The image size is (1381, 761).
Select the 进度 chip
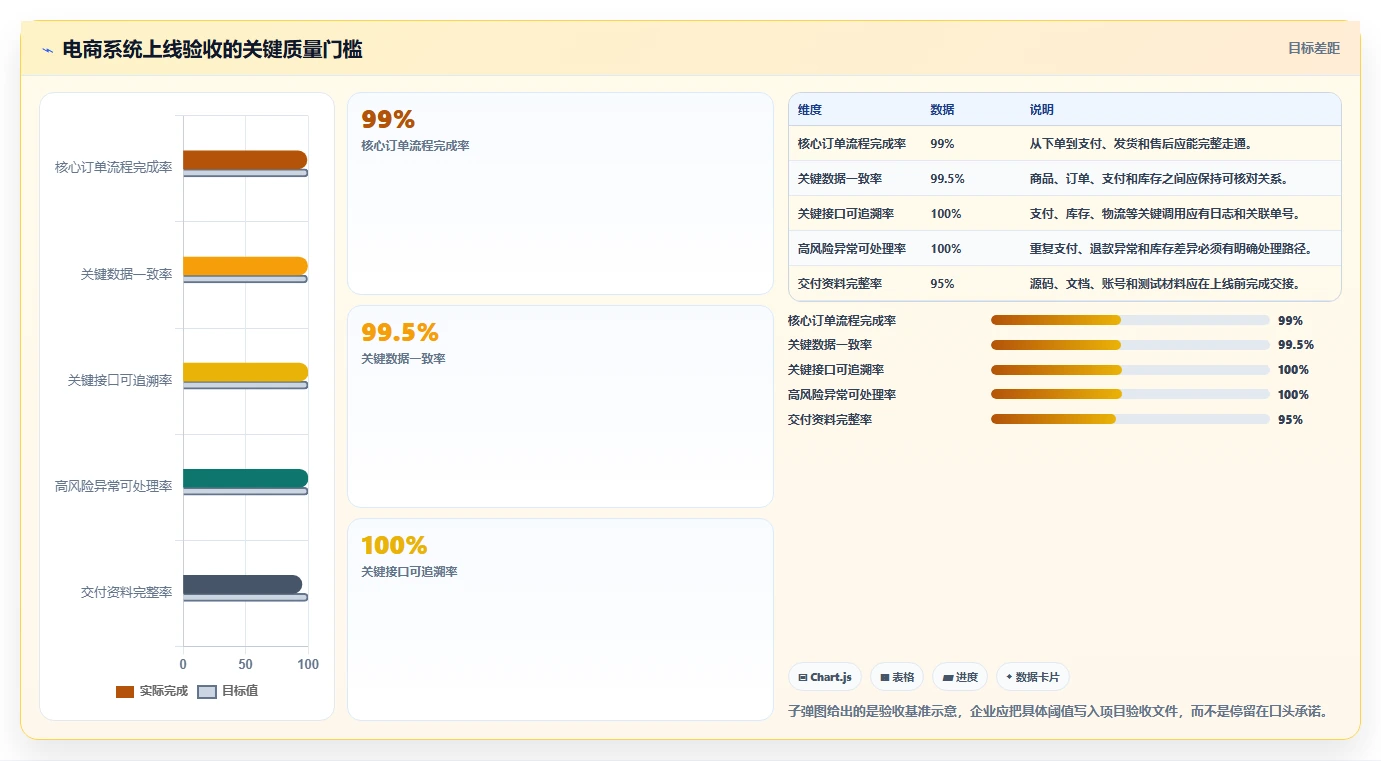960,677
